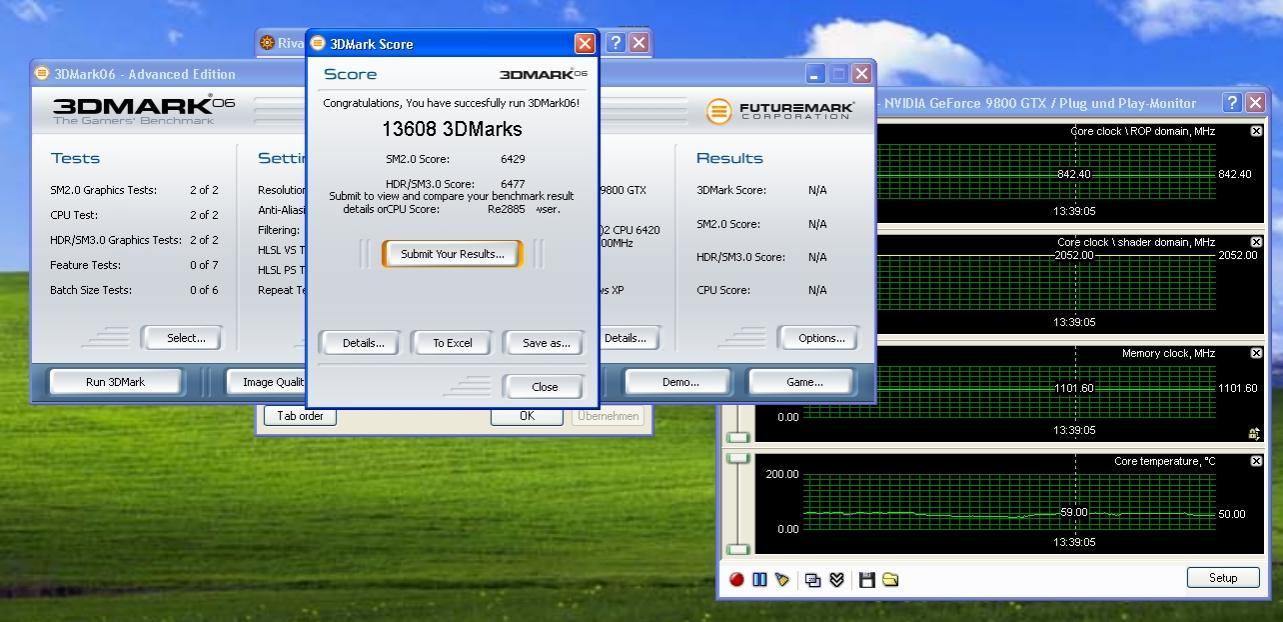Click Game button in 3DMark06

[804, 382]
